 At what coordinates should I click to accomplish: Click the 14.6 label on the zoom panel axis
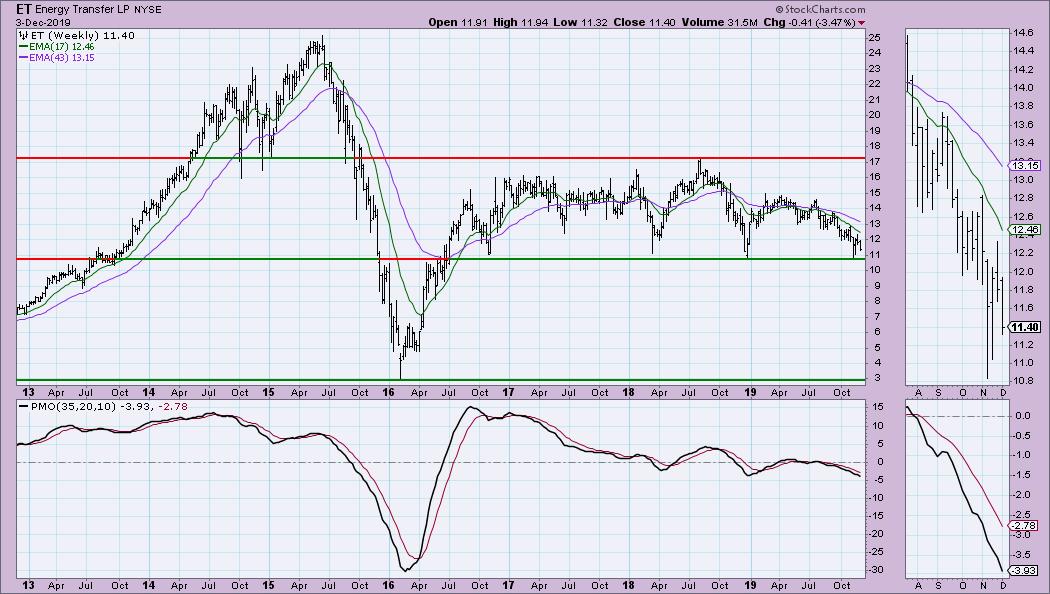pyautogui.click(x=1023, y=32)
